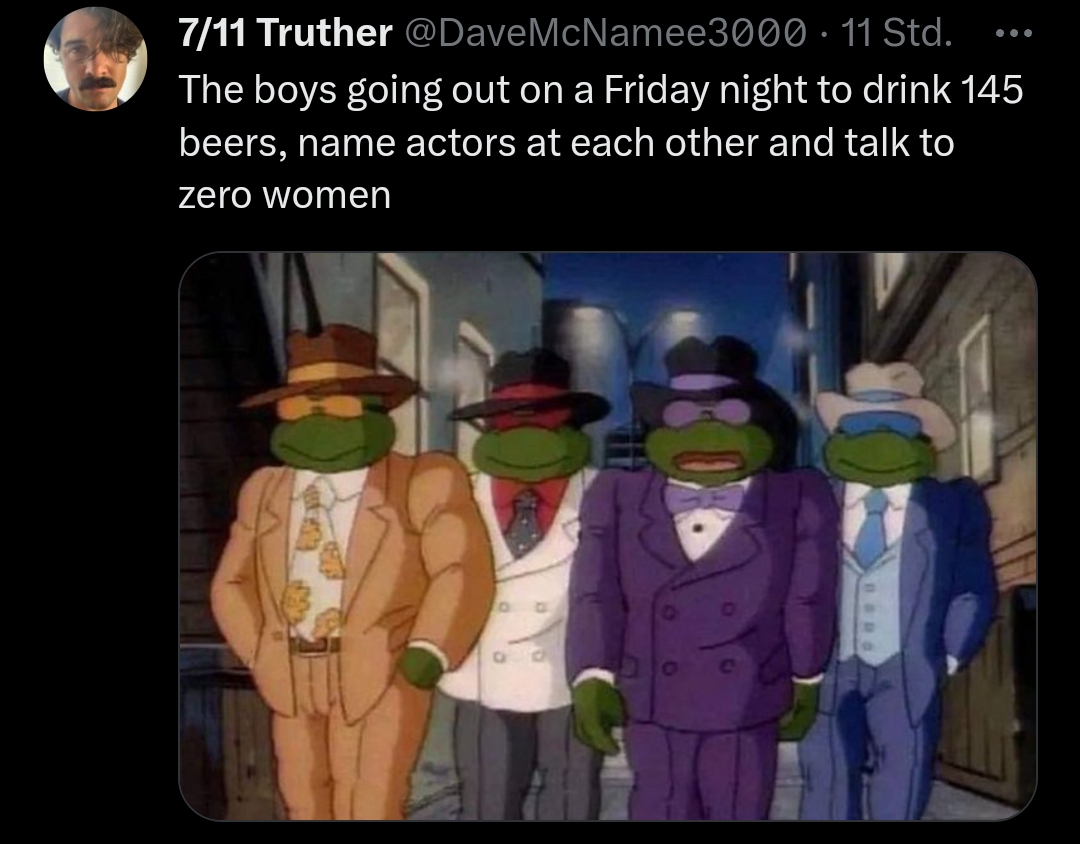
Task: Select the words 'zero women' in tweet
Action: pos(284,195)
